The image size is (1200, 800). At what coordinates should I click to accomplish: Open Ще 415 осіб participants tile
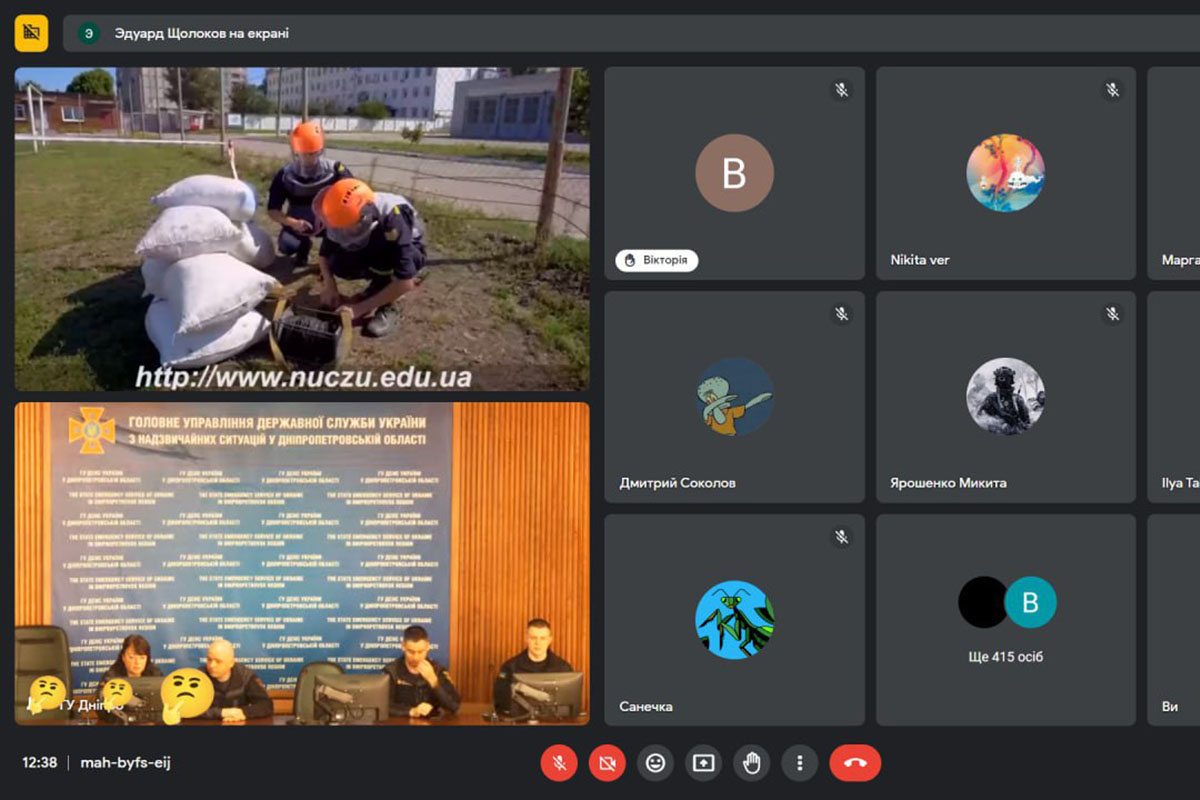(1006, 620)
